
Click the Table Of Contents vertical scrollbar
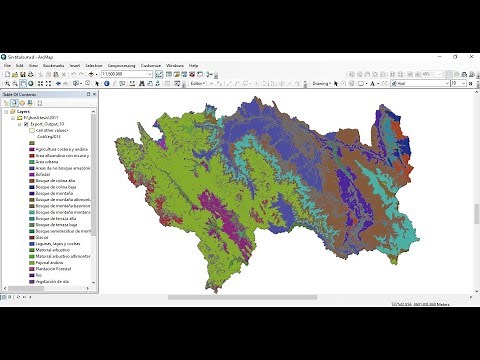point(93,197)
